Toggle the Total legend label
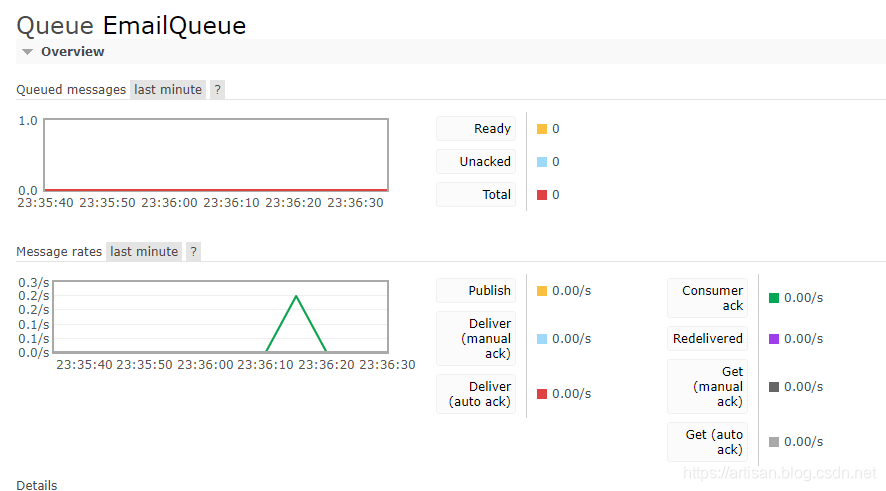Screen dimensions: 886x491 click(476, 194)
